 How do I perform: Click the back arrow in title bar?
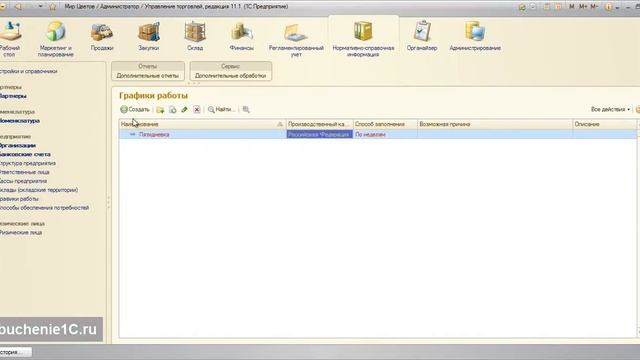tap(18, 7)
